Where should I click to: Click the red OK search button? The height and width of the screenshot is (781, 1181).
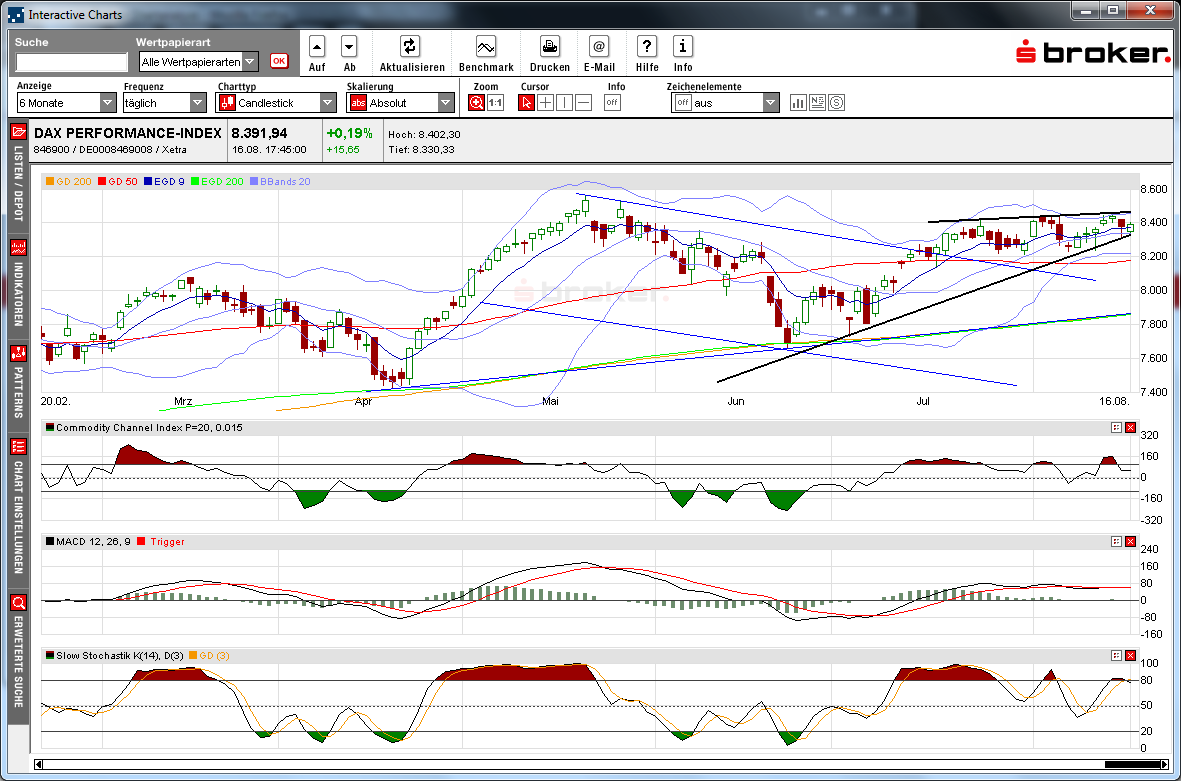(x=279, y=61)
